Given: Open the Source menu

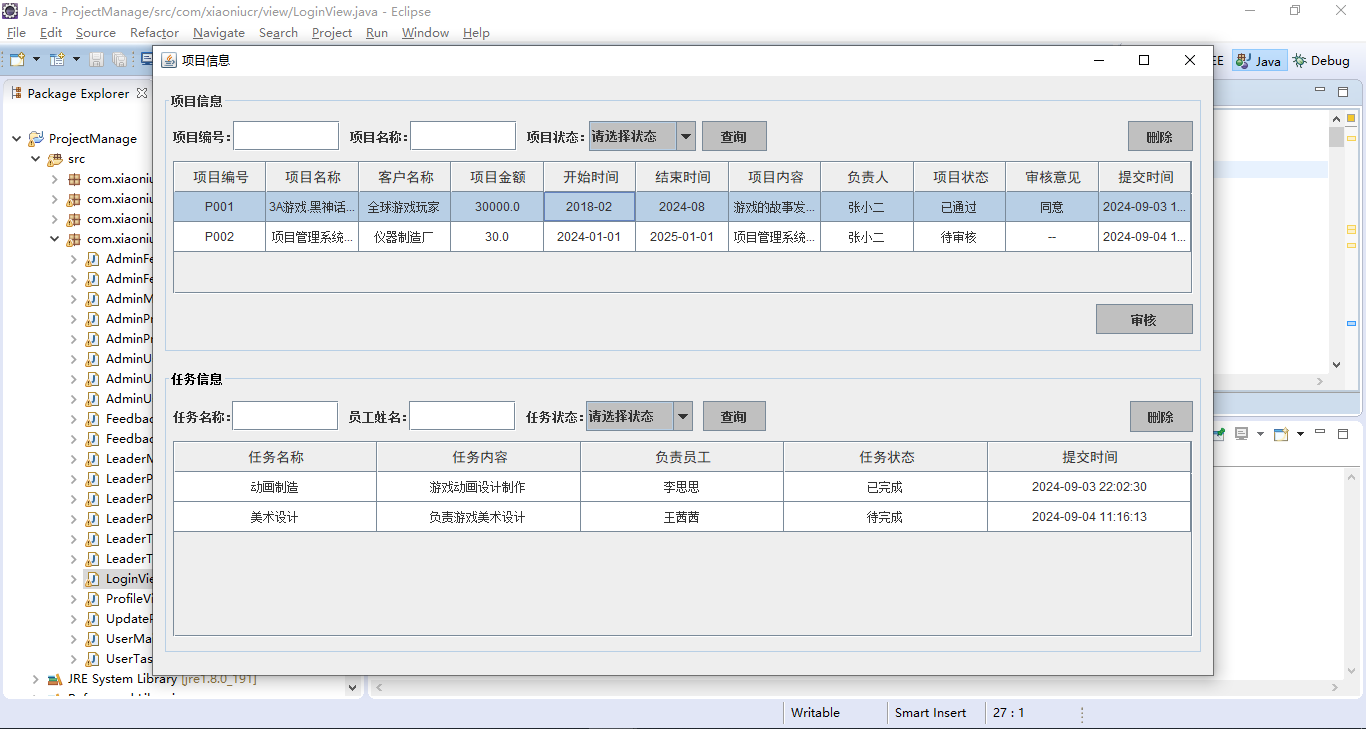Looking at the screenshot, I should (96, 33).
